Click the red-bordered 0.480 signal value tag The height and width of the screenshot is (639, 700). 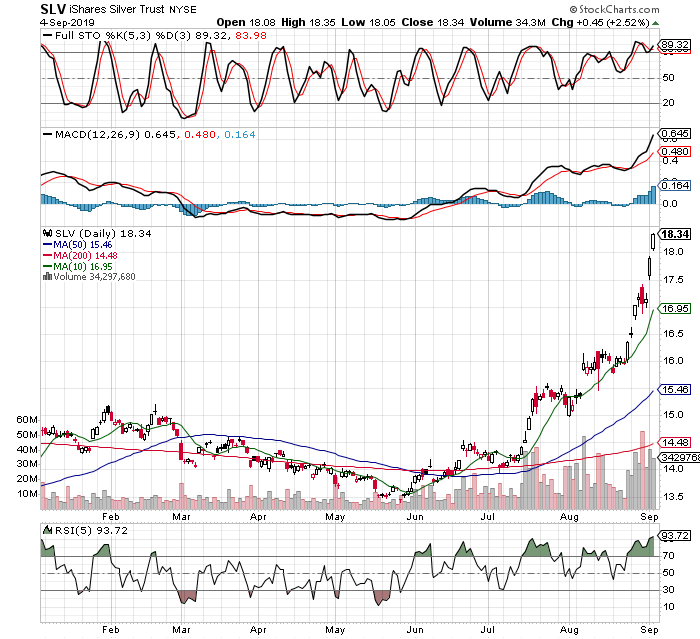coord(675,152)
